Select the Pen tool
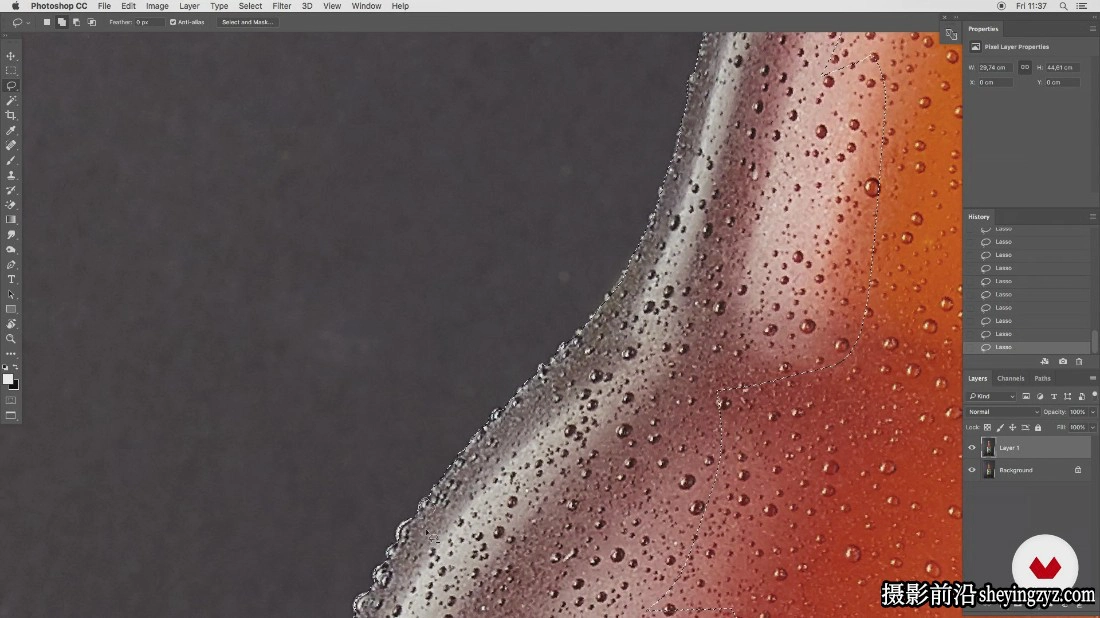1100x618 pixels. (11, 264)
